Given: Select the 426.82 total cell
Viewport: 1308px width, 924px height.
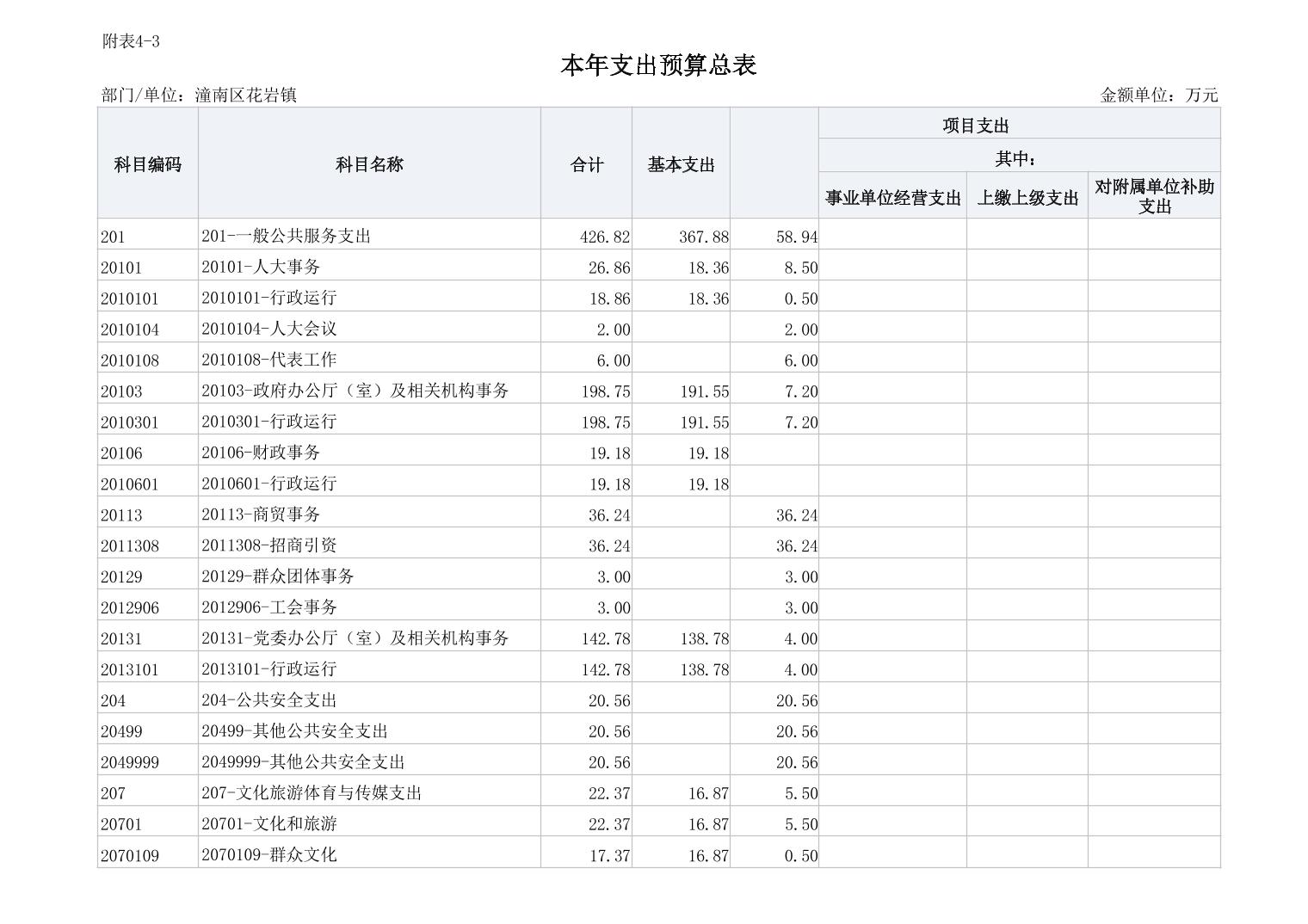Looking at the screenshot, I should point(605,237).
